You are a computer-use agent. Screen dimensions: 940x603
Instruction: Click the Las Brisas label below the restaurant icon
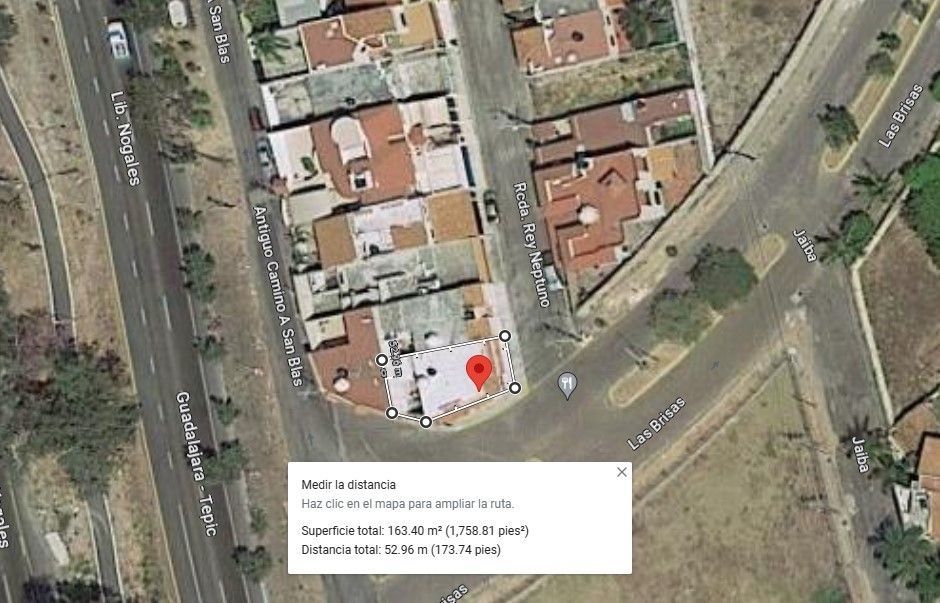(x=656, y=423)
